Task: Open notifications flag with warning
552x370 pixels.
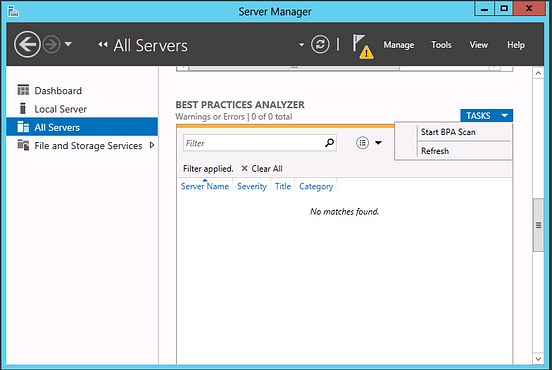Action: click(363, 46)
